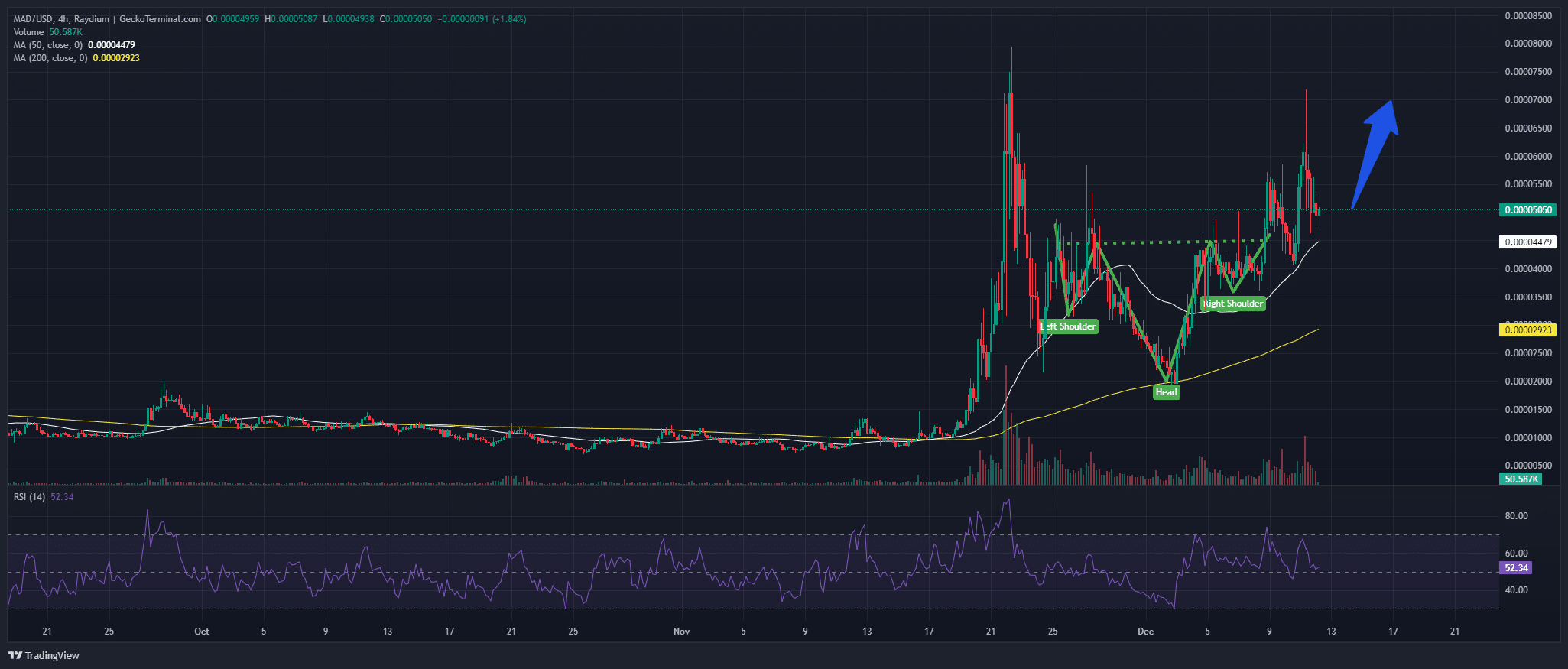Click the 0.00007000 price axis label
The height and width of the screenshot is (669, 1568).
(x=1528, y=100)
